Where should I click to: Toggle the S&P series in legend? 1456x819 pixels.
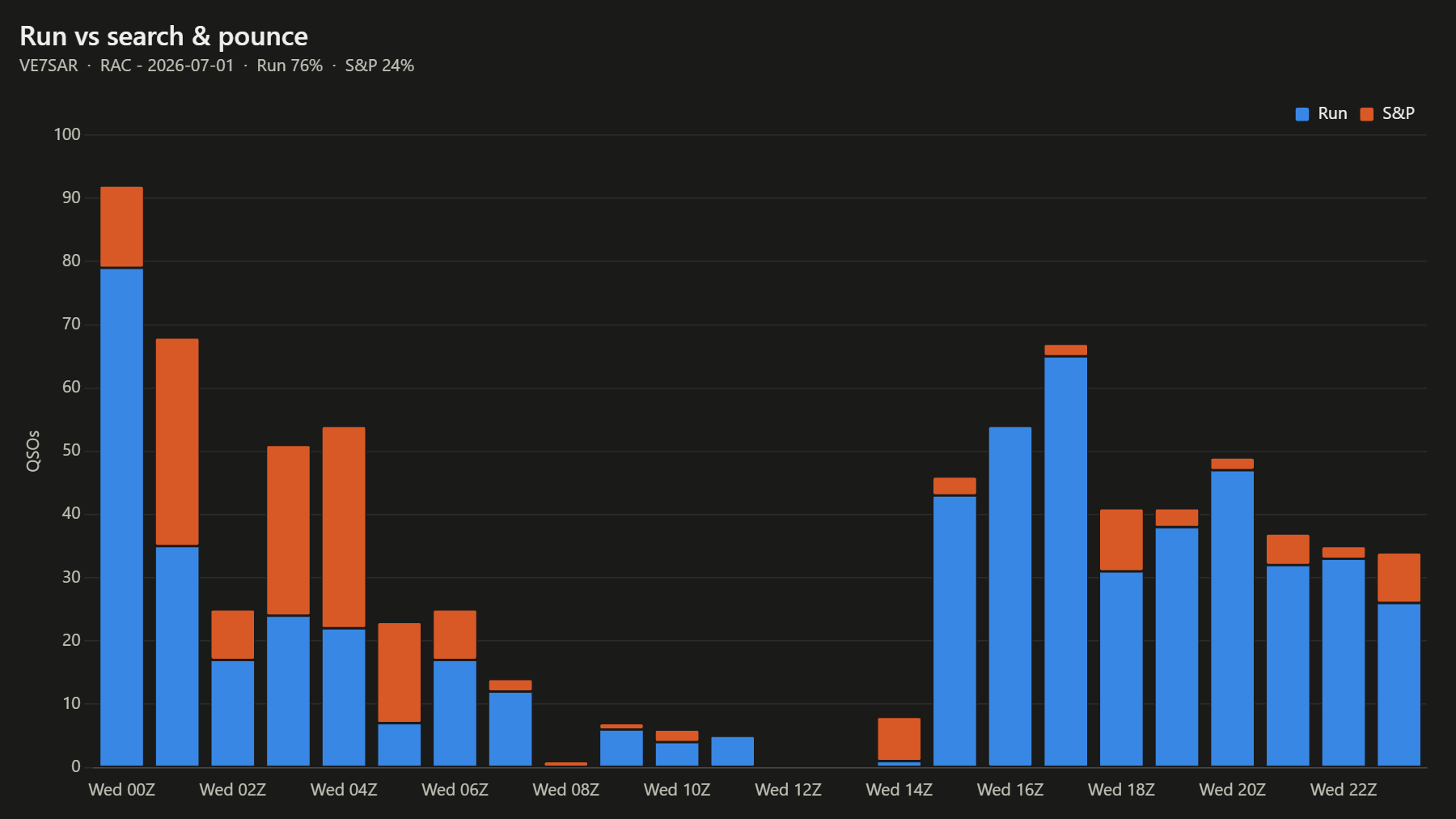1387,113
